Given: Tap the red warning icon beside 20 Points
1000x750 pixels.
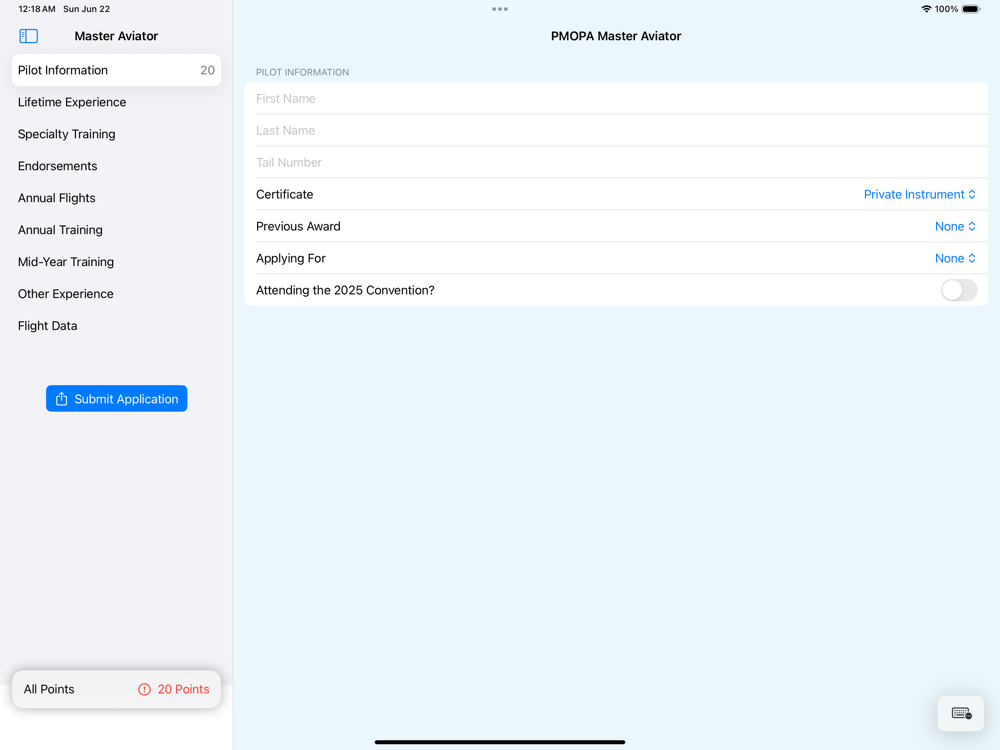Looking at the screenshot, I should [145, 689].
